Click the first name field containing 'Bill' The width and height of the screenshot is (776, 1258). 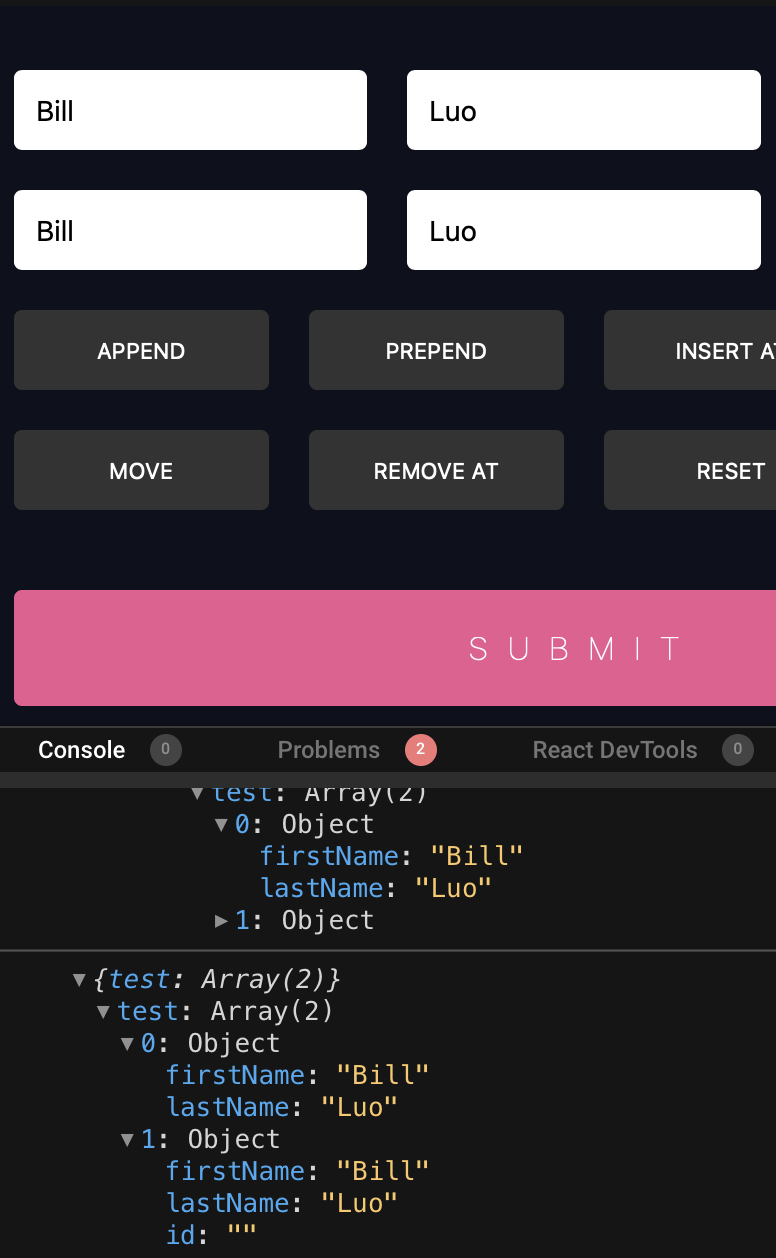190,110
